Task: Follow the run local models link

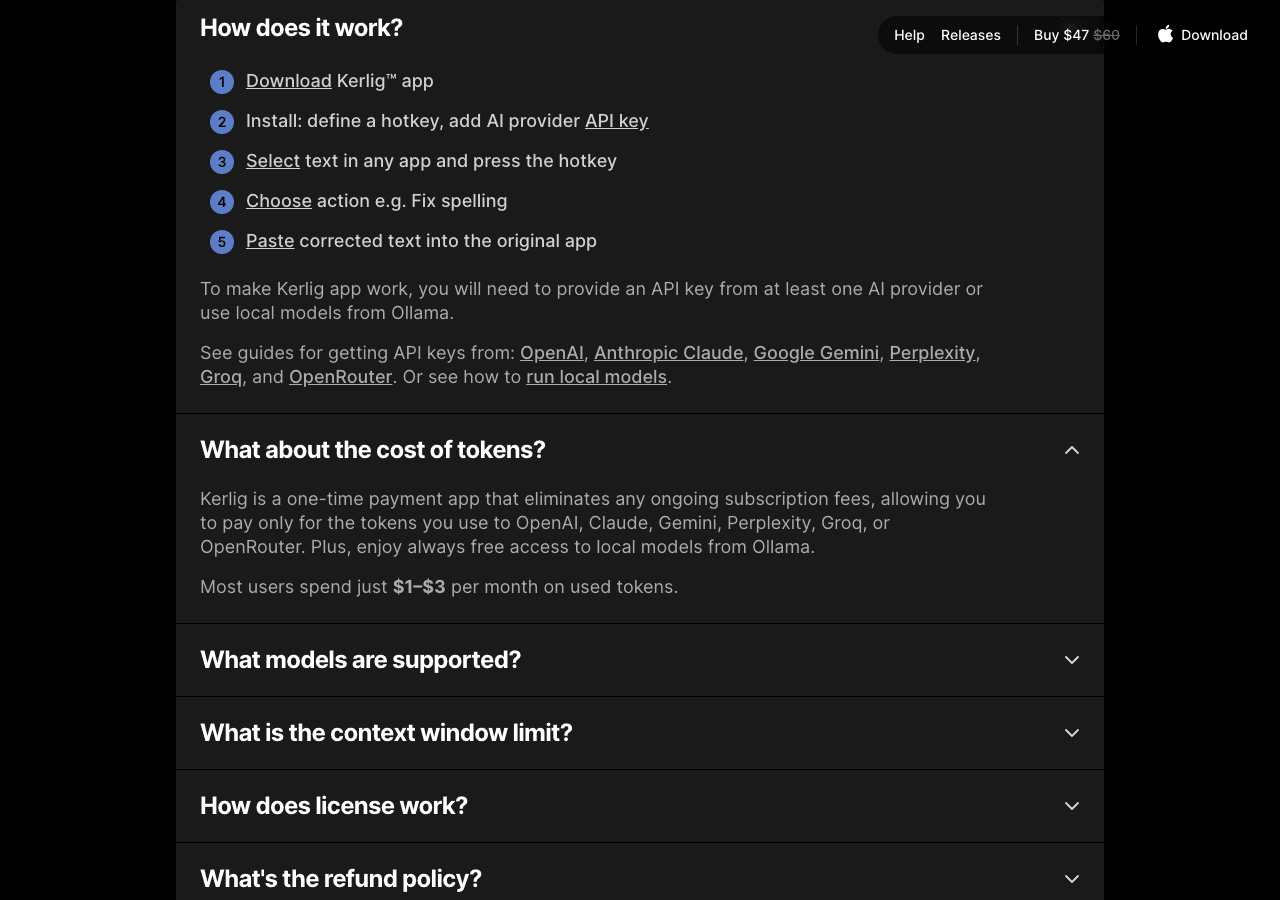Action: (597, 377)
